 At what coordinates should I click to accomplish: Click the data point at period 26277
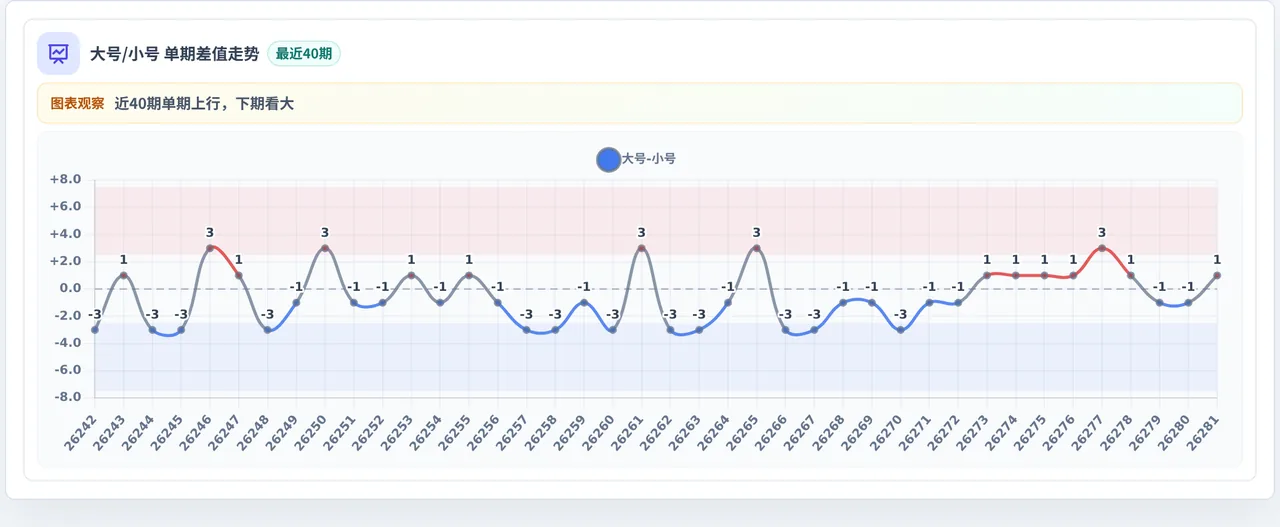[x=1102, y=248]
